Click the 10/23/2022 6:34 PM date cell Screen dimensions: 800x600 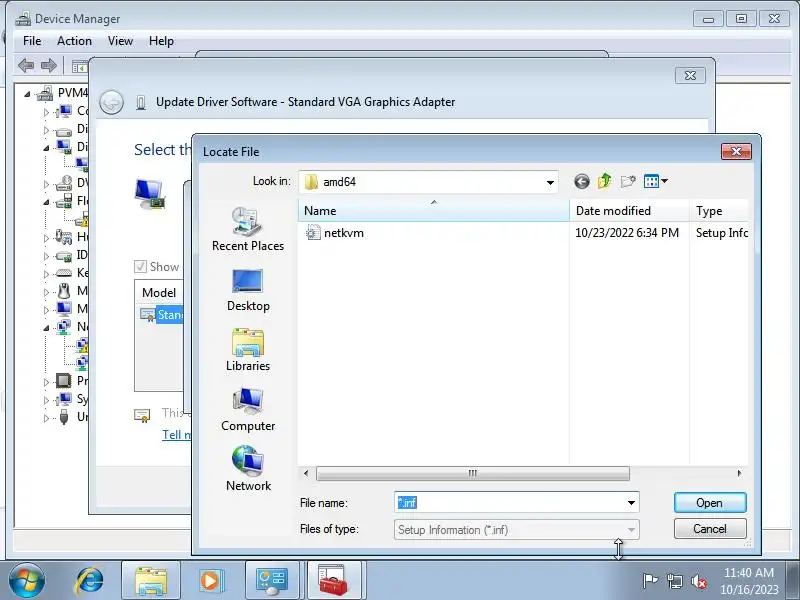(627, 233)
